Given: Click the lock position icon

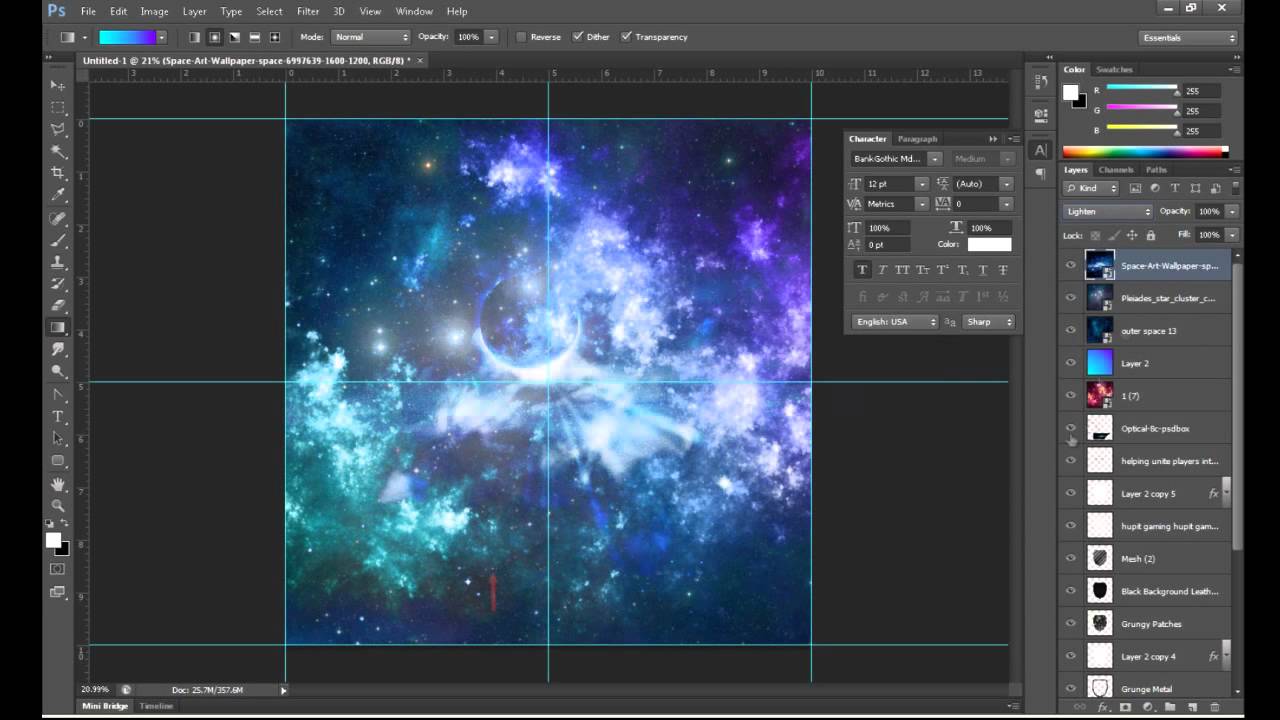Looking at the screenshot, I should click(x=1132, y=235).
